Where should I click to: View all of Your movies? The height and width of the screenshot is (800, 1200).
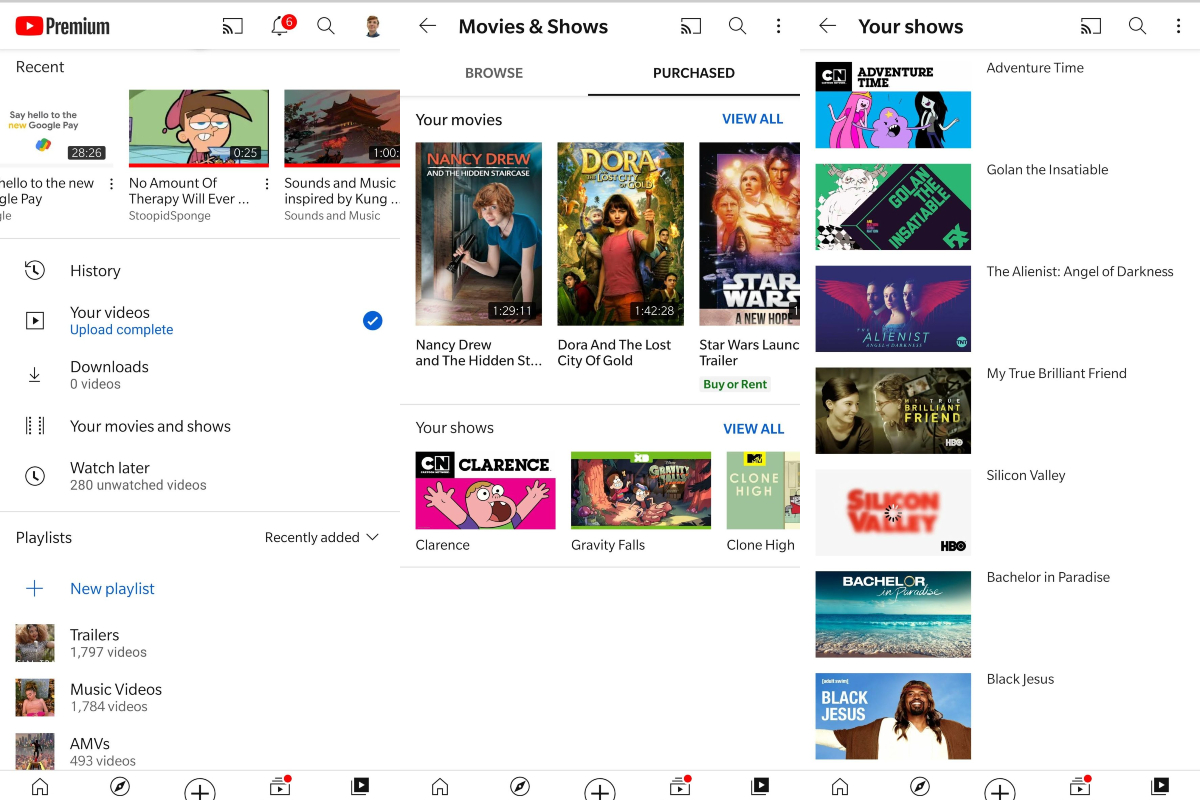coord(753,119)
